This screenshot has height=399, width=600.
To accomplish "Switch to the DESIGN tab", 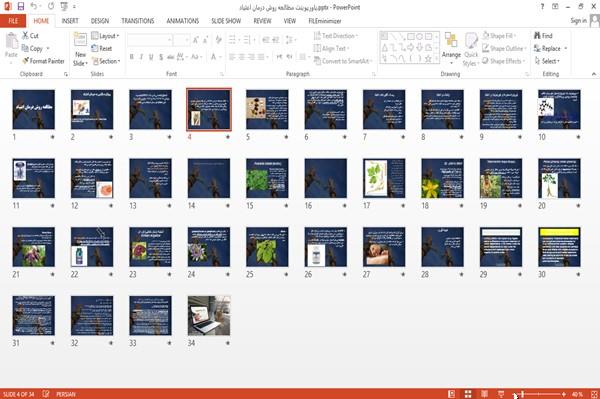I will click(x=100, y=21).
